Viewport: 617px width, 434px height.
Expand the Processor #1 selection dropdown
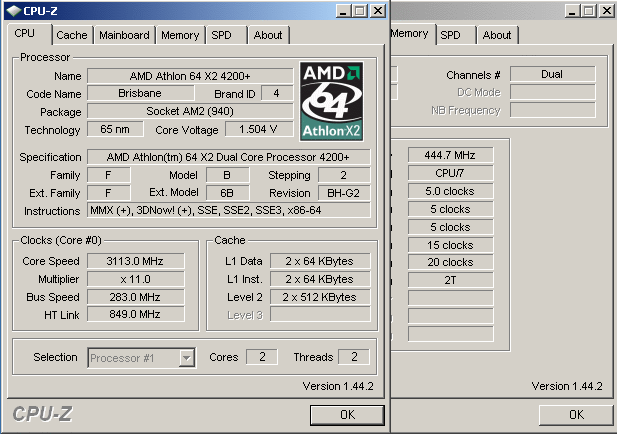[186, 357]
